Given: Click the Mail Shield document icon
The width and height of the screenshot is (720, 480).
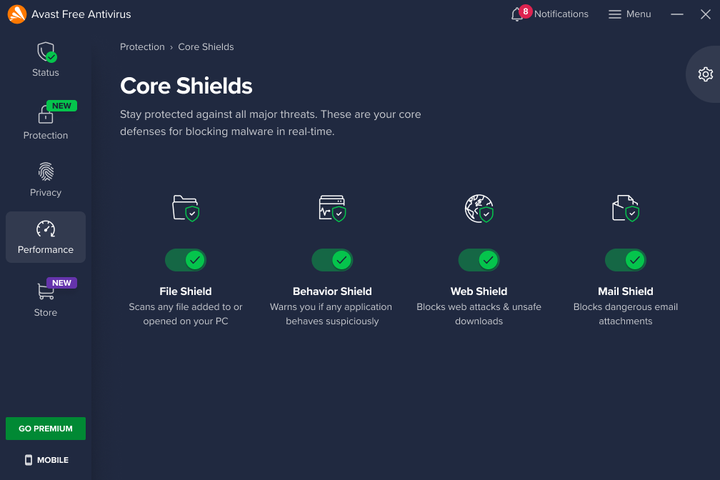Looking at the screenshot, I should [626, 208].
